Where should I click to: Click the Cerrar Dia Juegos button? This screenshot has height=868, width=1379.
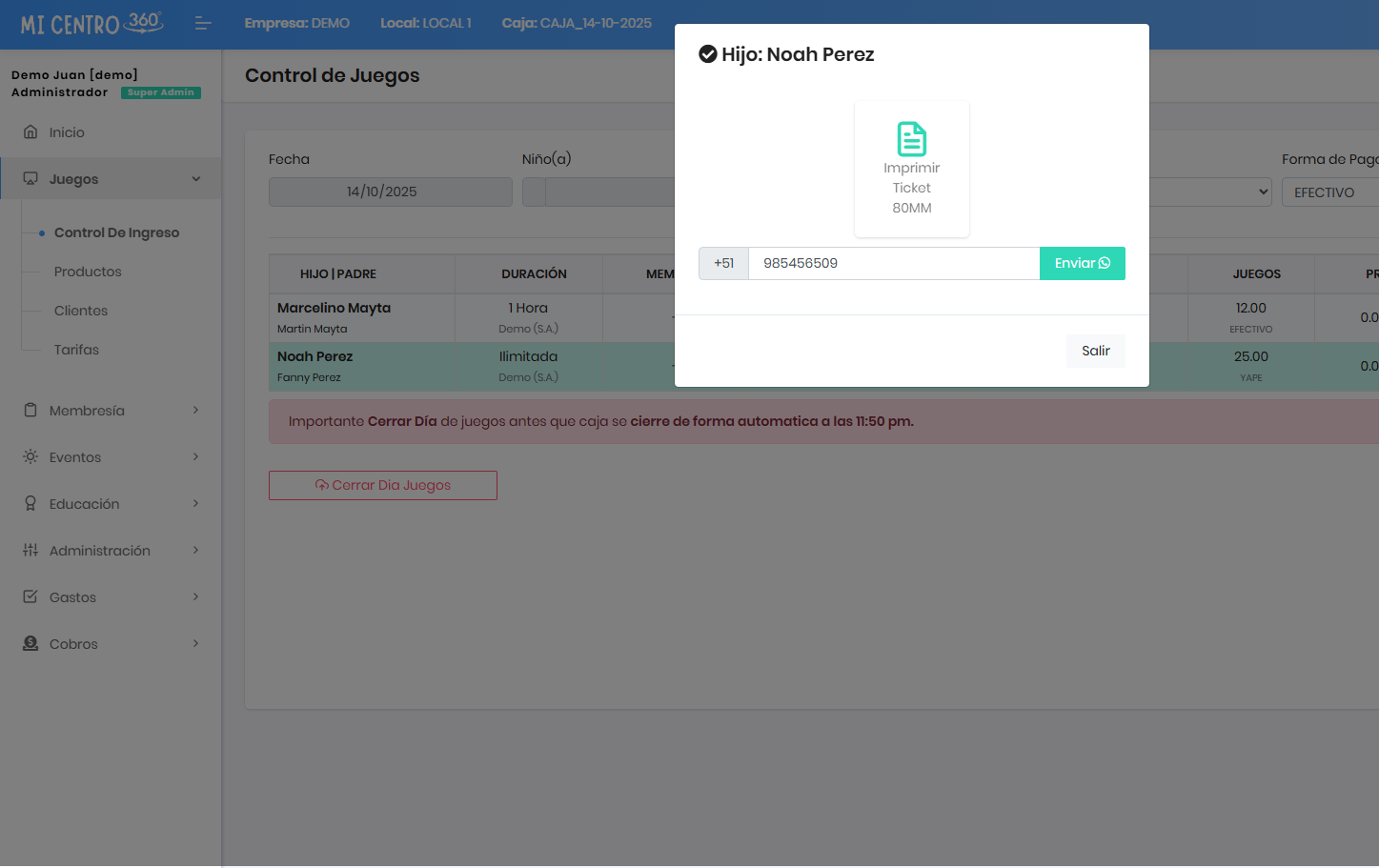pos(383,485)
